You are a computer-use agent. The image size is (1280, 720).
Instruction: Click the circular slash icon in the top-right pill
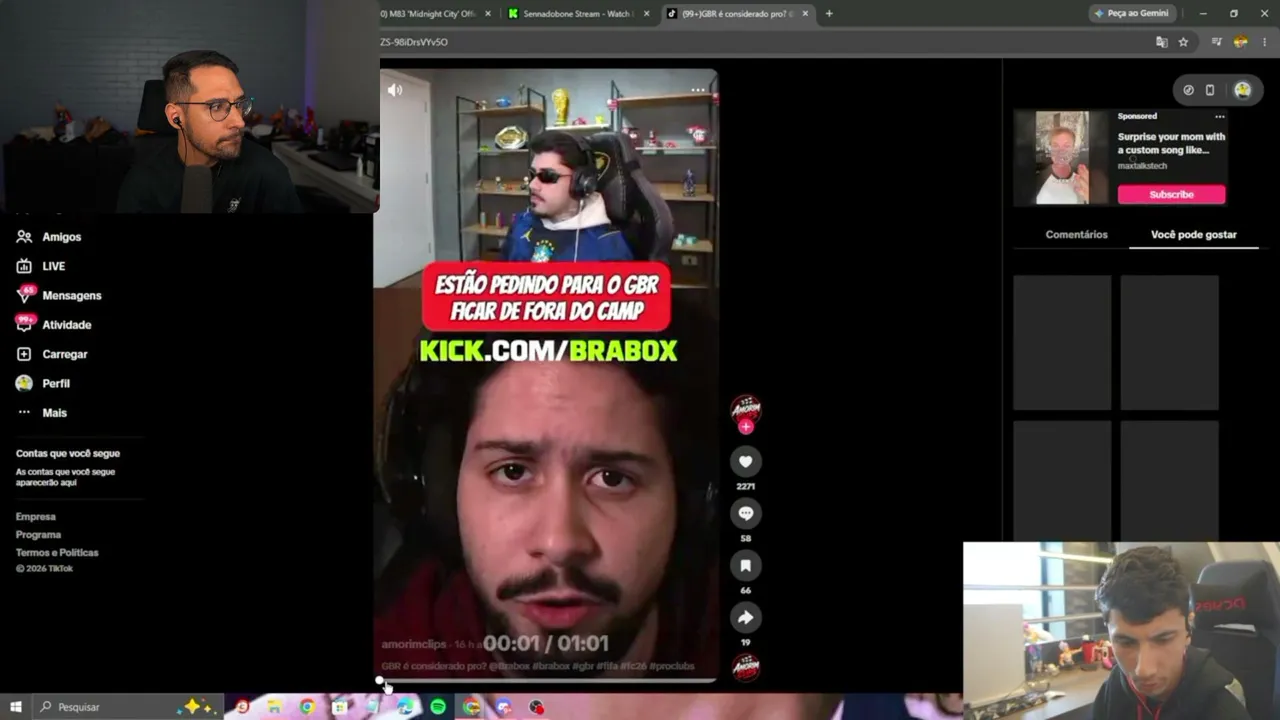pos(1188,90)
